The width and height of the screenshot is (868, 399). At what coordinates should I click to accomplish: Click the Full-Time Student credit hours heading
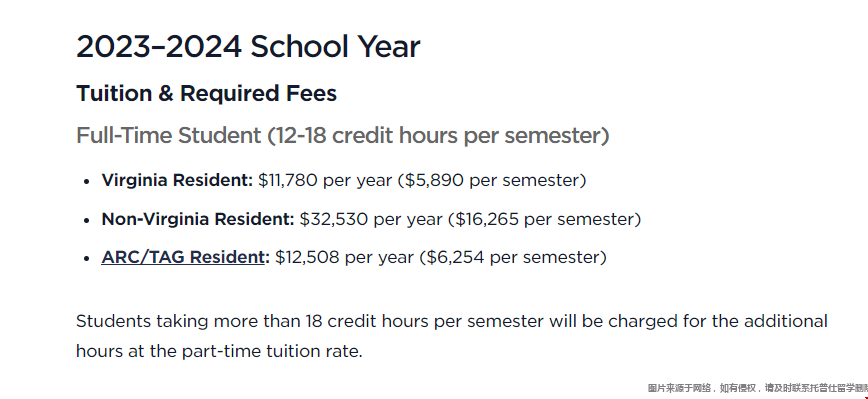pos(343,136)
